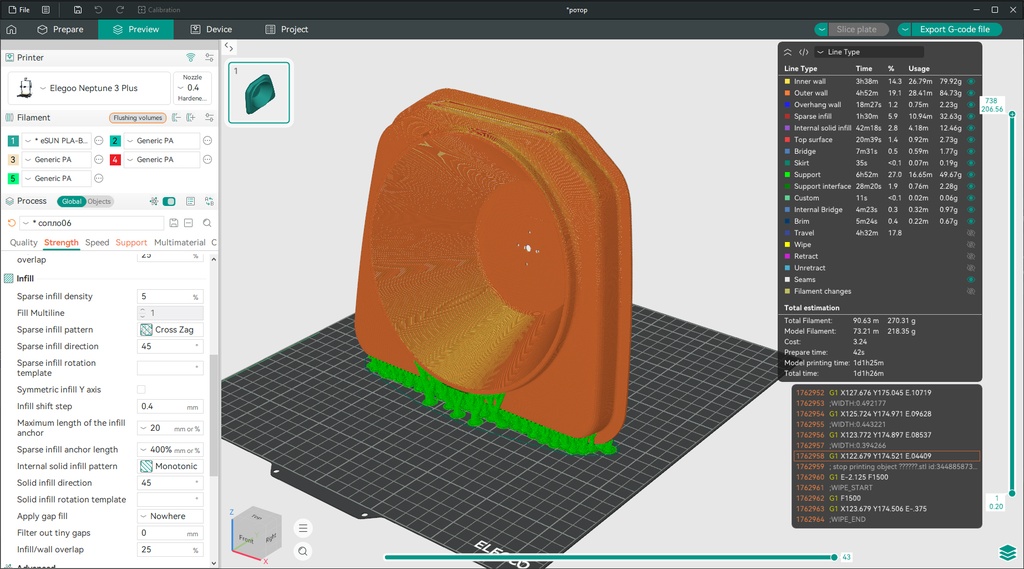Toggle advanced mode switch in Process
This screenshot has height=569, width=1024.
[x=169, y=201]
